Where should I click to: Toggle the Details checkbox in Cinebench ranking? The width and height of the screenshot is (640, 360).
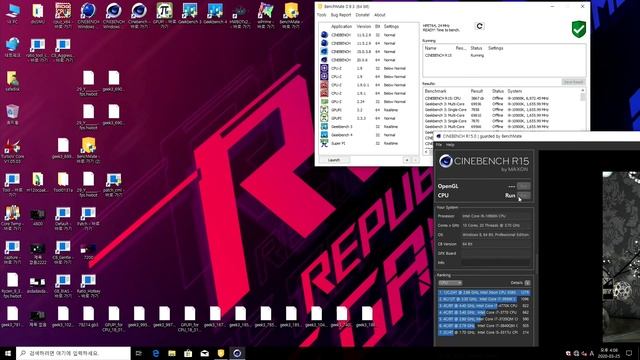(527, 282)
